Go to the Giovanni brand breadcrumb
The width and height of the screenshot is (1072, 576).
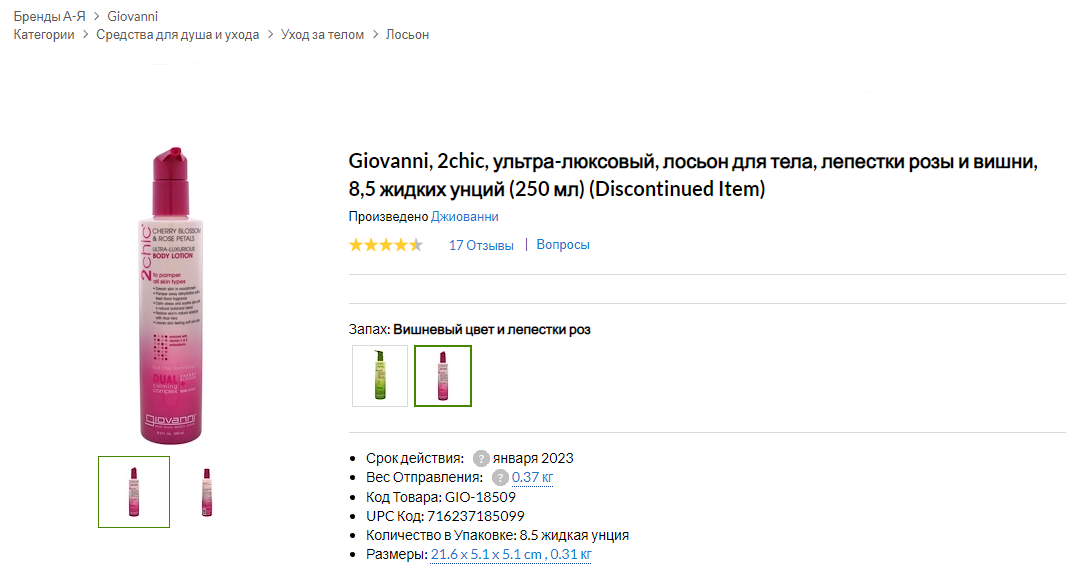(132, 17)
